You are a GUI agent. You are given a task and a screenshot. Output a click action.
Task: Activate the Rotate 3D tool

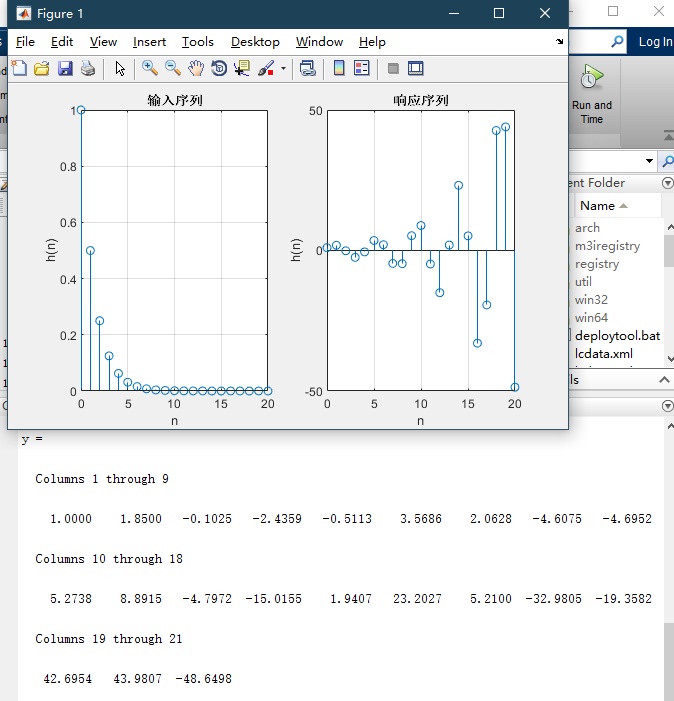click(x=219, y=68)
